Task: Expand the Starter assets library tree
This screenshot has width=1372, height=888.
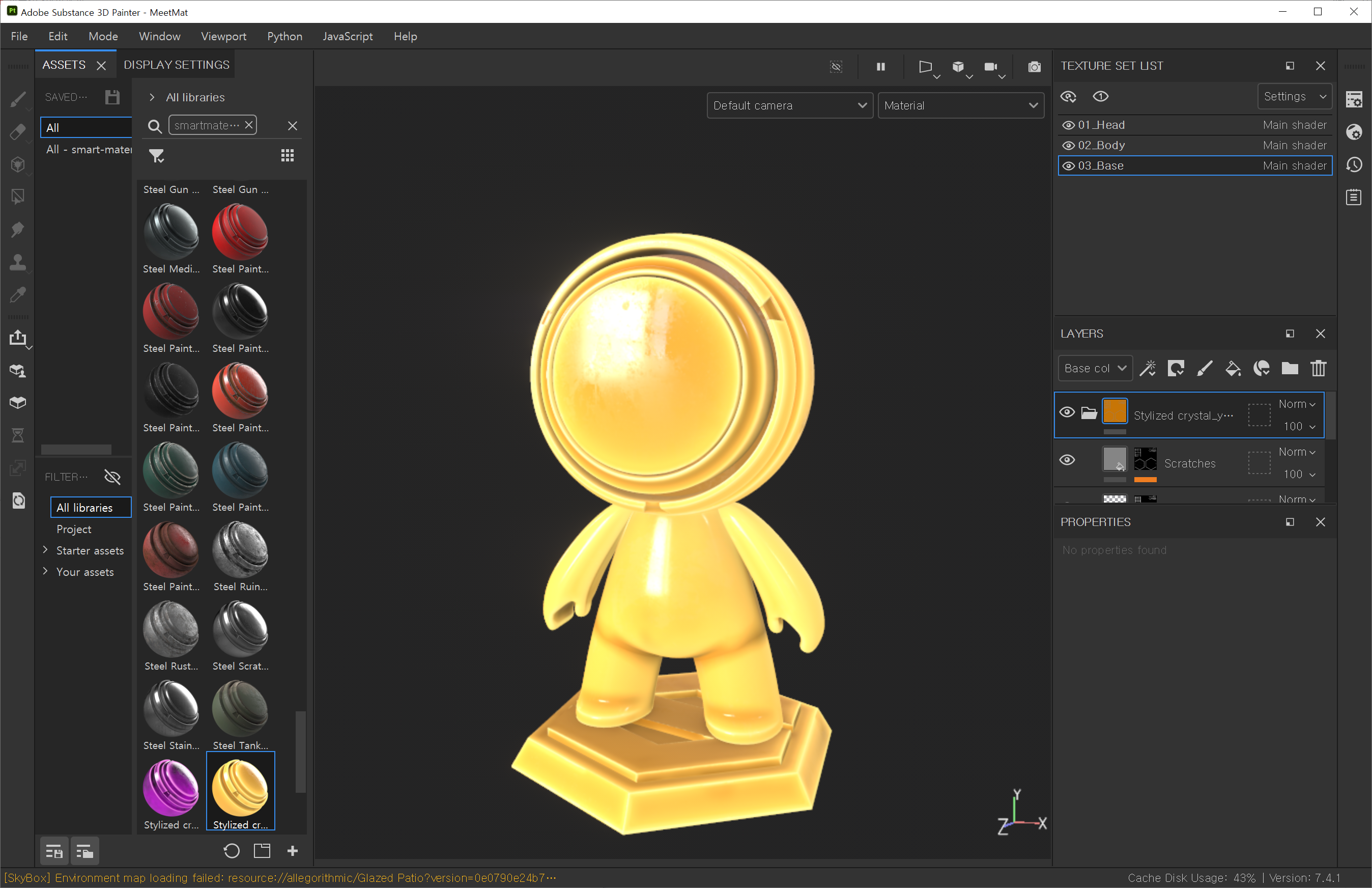Action: coord(45,550)
